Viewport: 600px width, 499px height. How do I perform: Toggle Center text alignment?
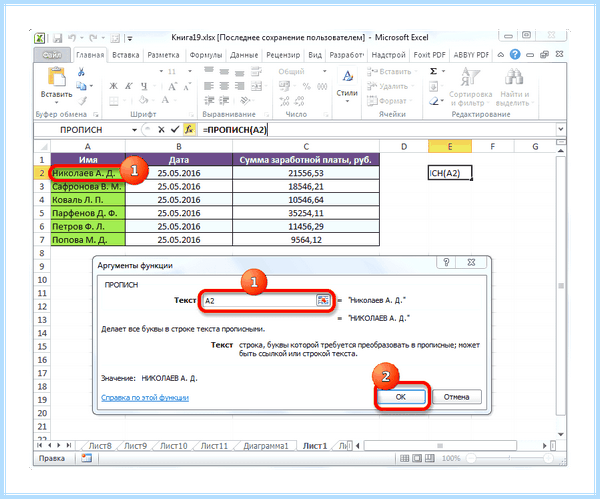[224, 86]
